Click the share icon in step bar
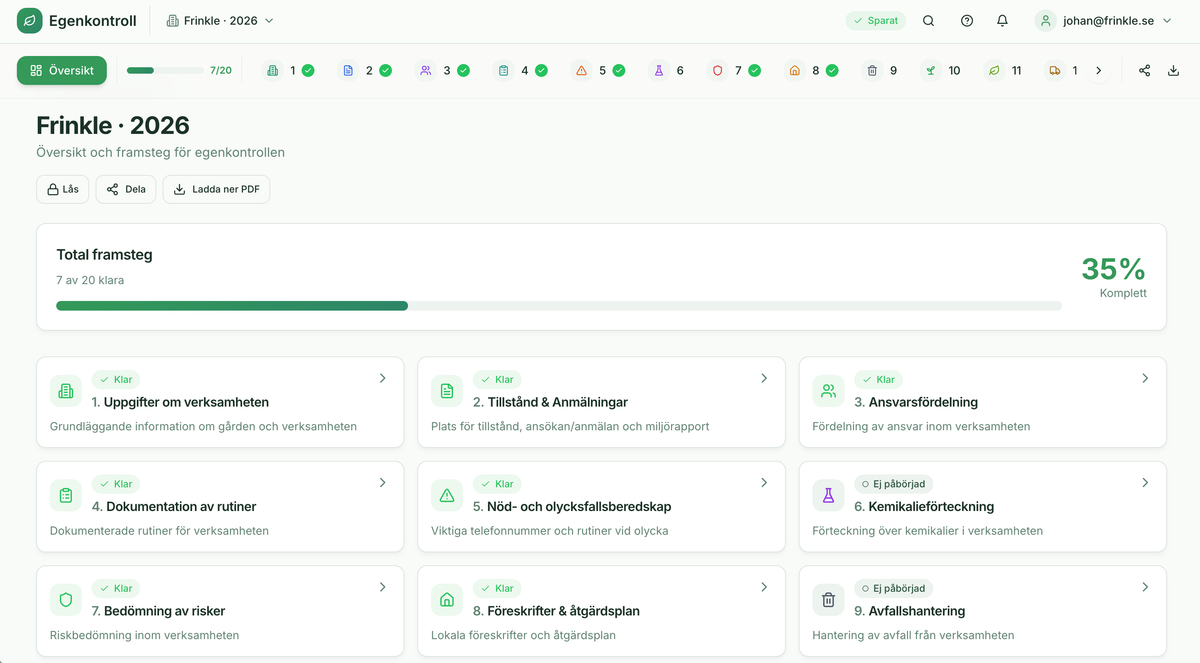 click(x=1145, y=71)
